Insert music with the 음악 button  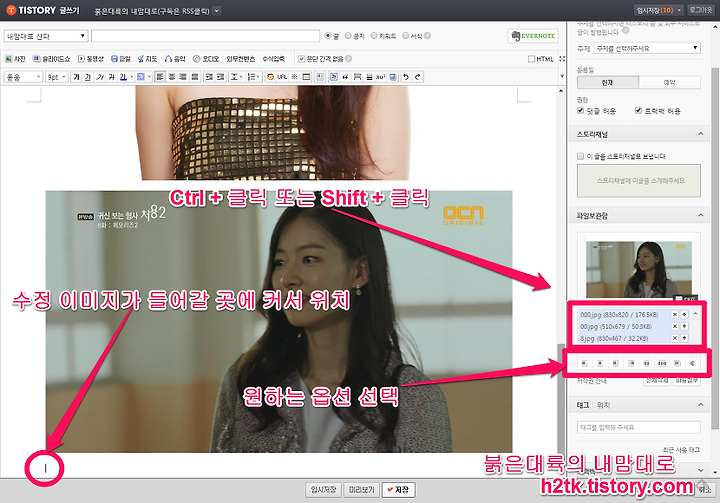pyautogui.click(x=175, y=59)
